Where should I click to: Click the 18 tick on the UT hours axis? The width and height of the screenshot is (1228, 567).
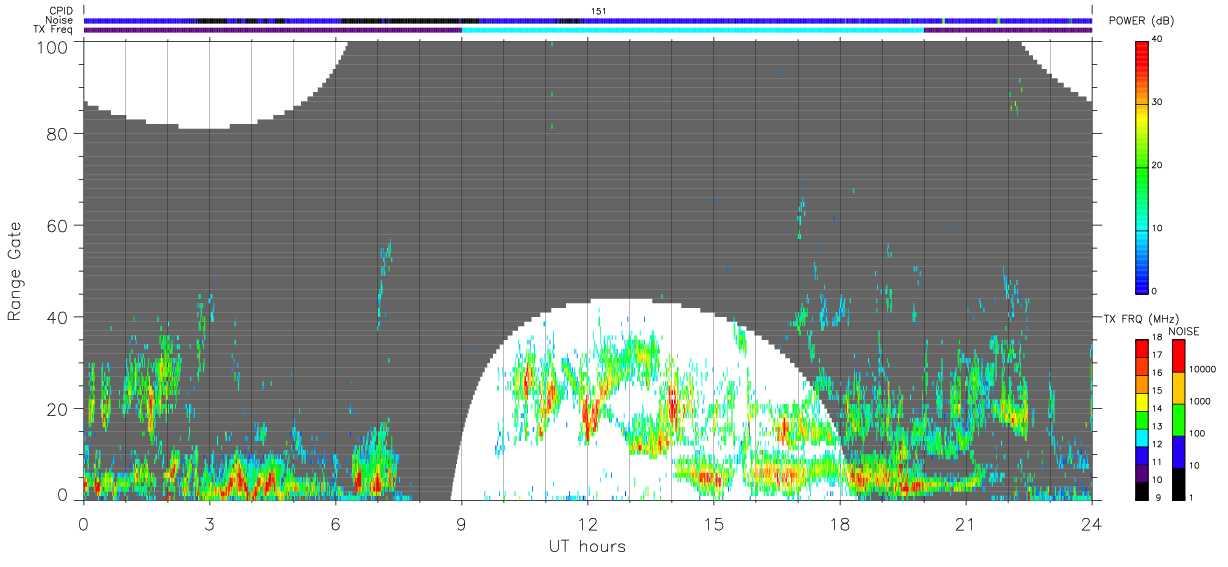pyautogui.click(x=840, y=523)
